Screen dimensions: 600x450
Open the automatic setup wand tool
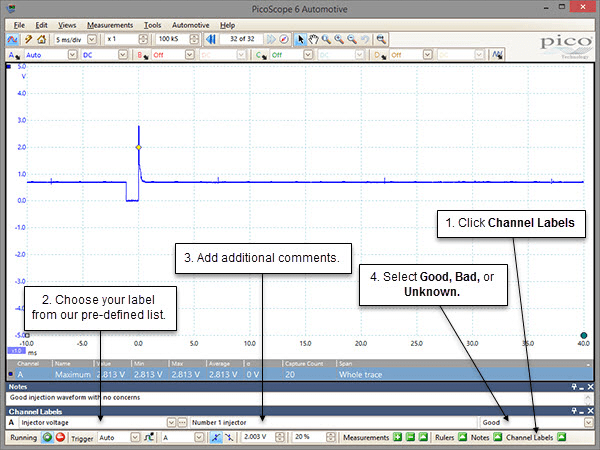coord(28,39)
